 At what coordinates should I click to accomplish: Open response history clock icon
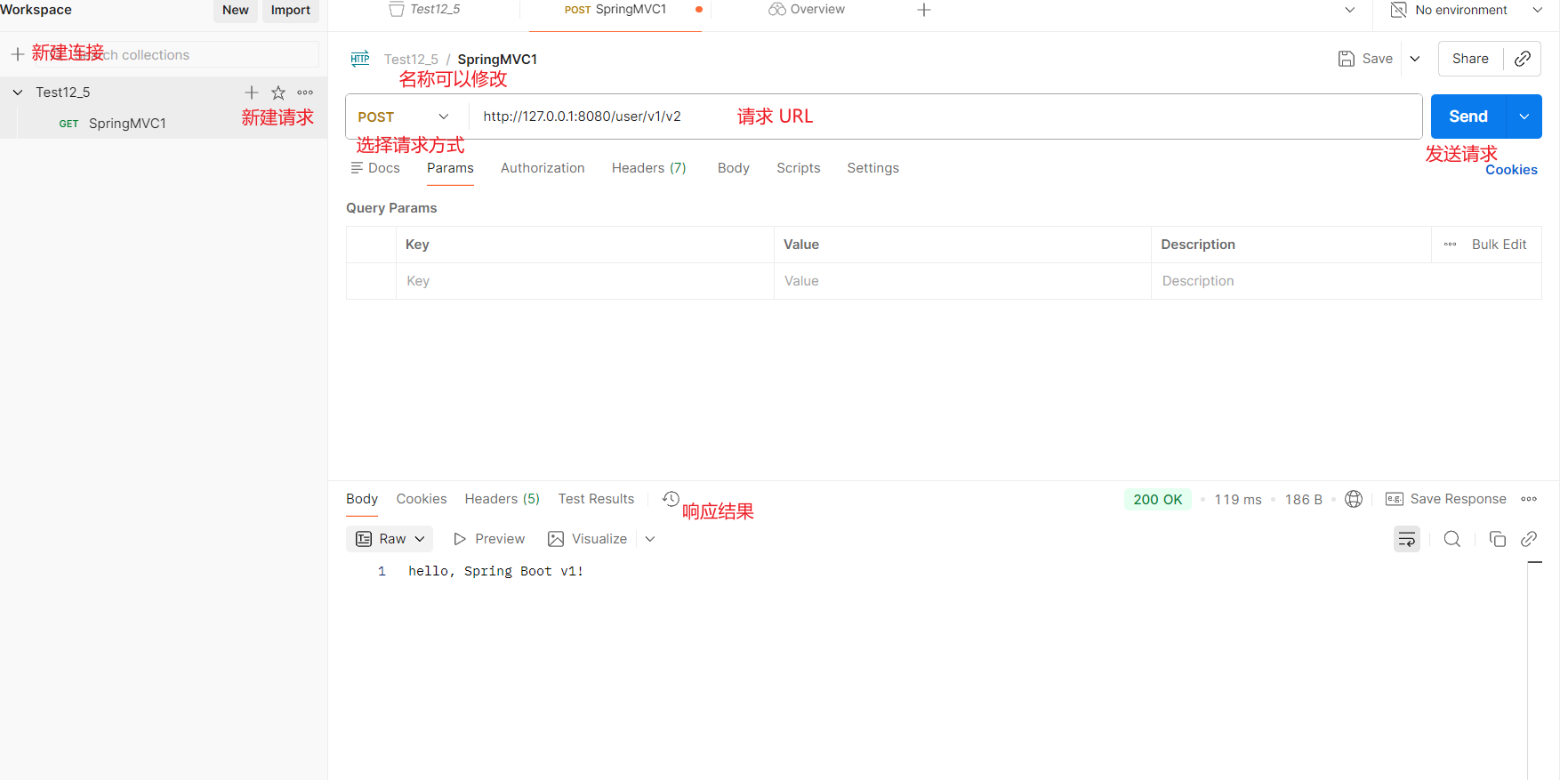pyautogui.click(x=671, y=499)
